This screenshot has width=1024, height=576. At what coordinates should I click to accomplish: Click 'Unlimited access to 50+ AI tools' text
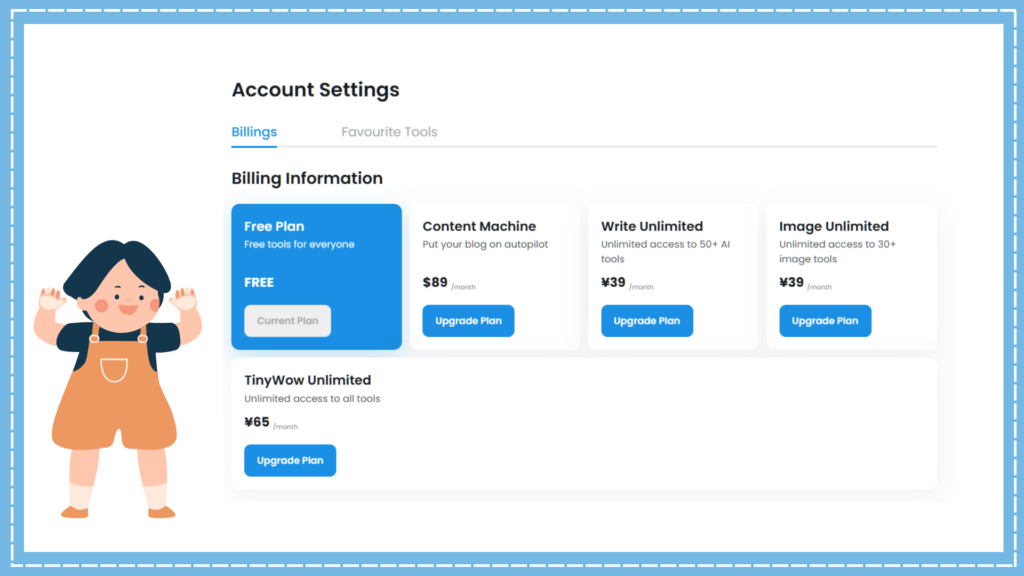pos(665,251)
